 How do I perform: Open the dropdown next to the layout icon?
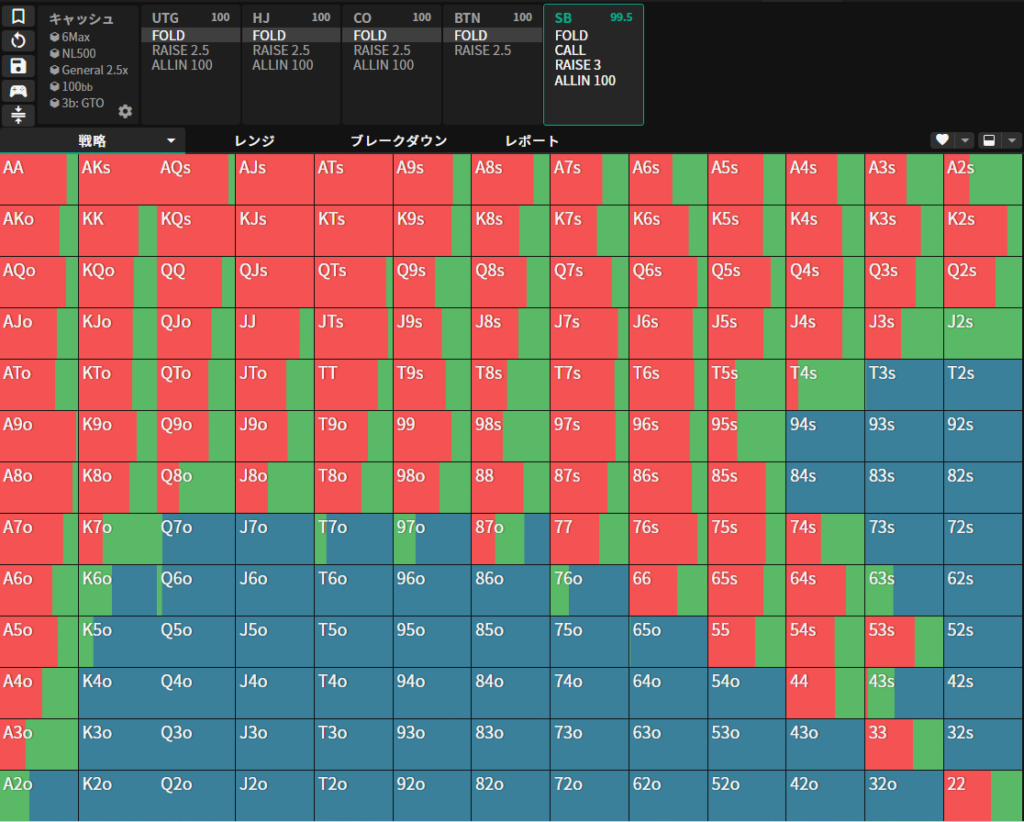[x=1012, y=141]
